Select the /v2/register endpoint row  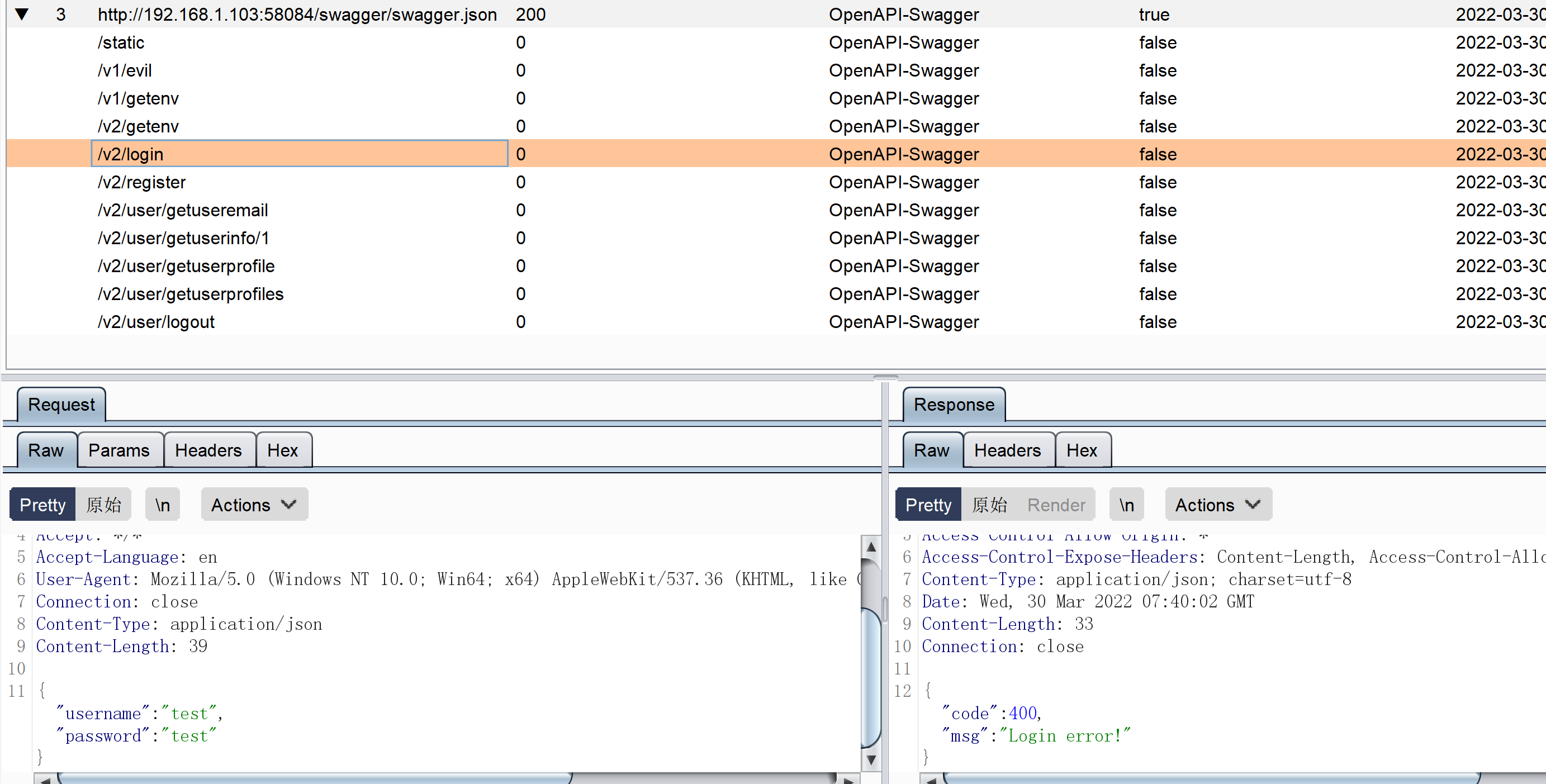[141, 182]
